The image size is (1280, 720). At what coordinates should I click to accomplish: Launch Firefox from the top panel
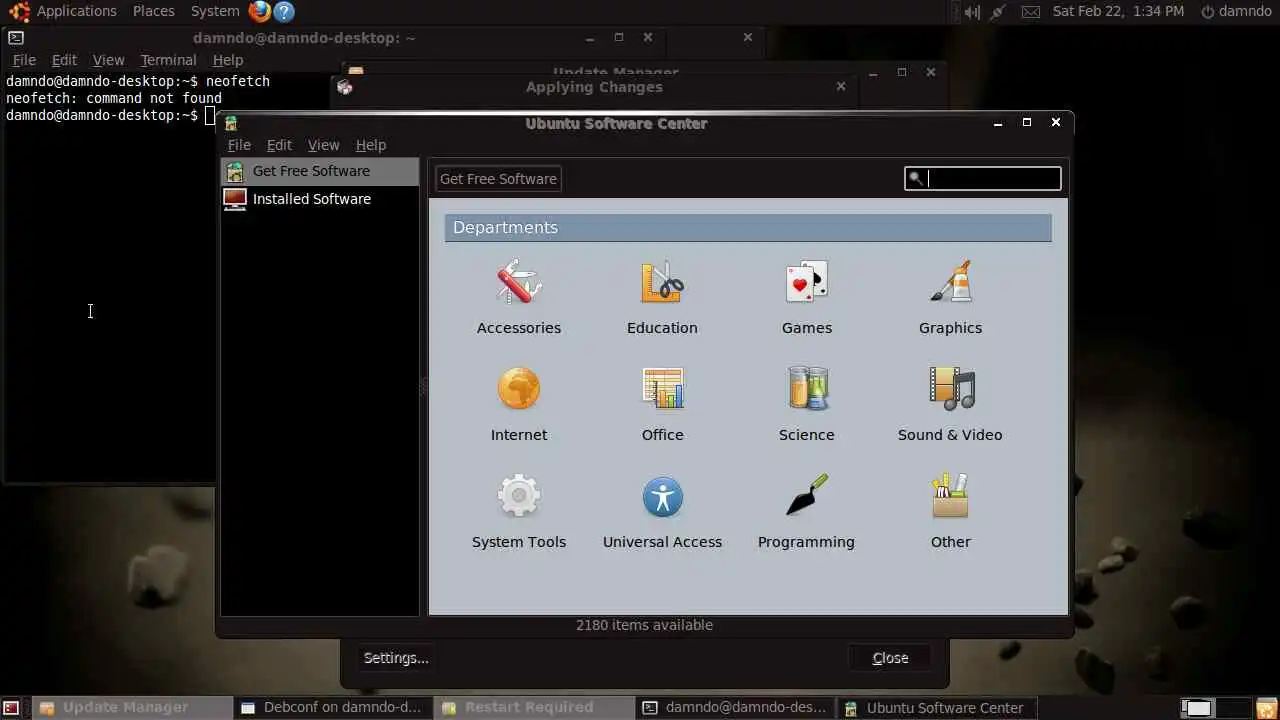[259, 11]
